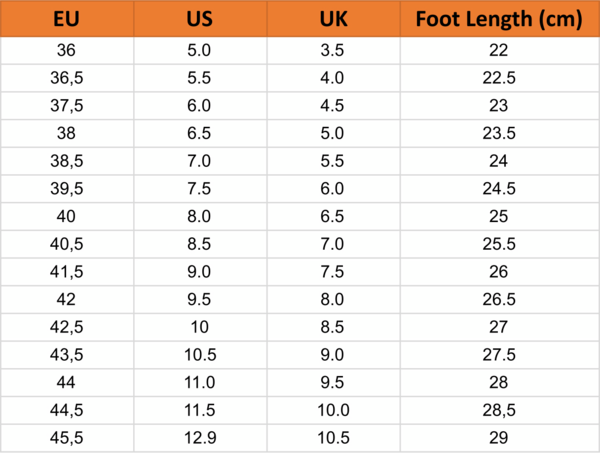Click foot length 22 cell
Viewport: 600px width, 453px height.
pyautogui.click(x=499, y=51)
